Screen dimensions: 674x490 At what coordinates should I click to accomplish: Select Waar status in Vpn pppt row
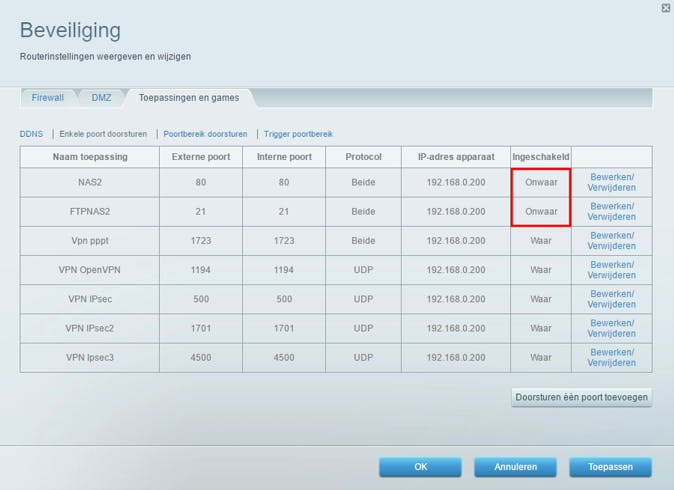[x=541, y=241]
